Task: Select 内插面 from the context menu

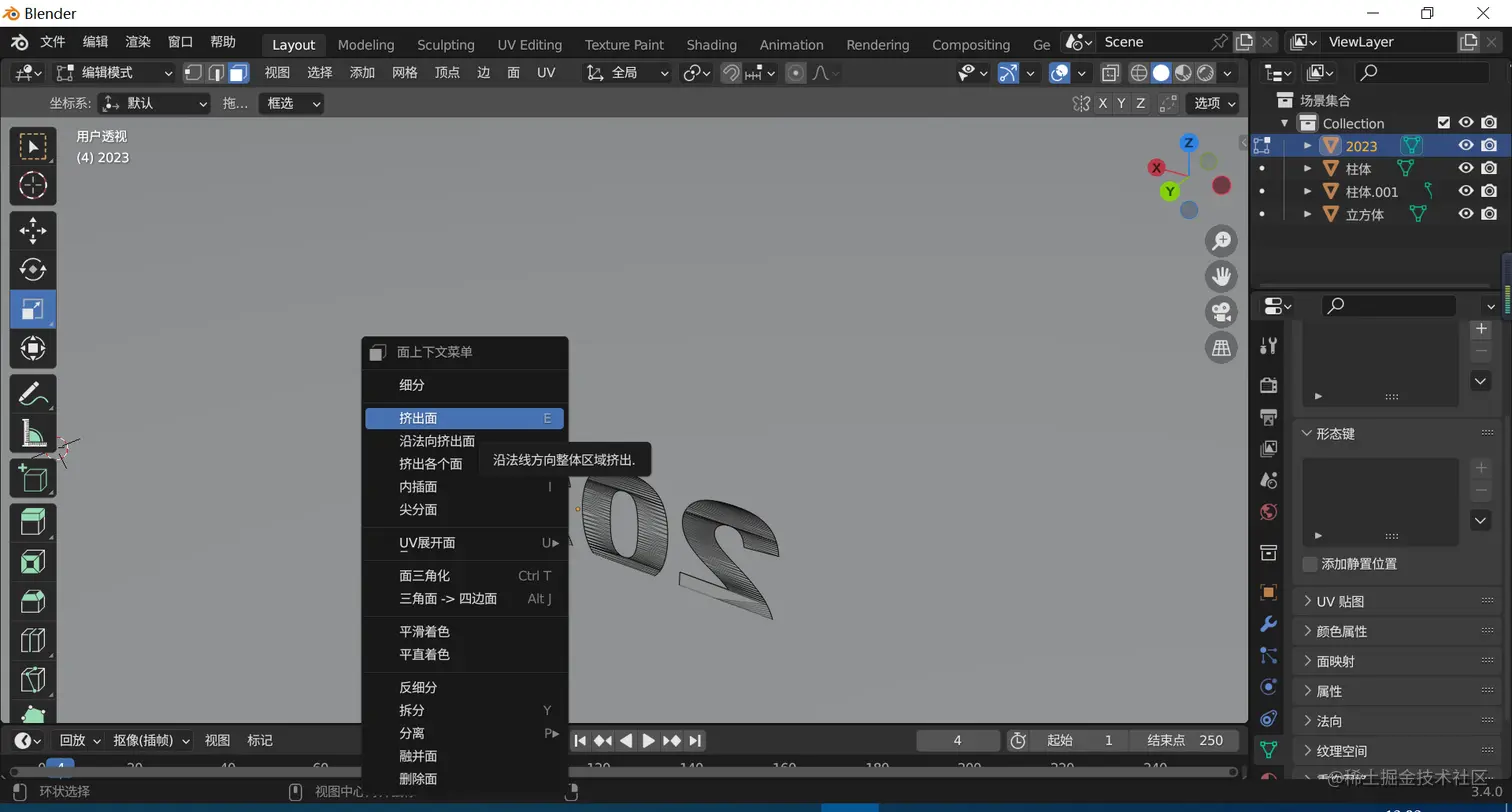Action: click(465, 487)
